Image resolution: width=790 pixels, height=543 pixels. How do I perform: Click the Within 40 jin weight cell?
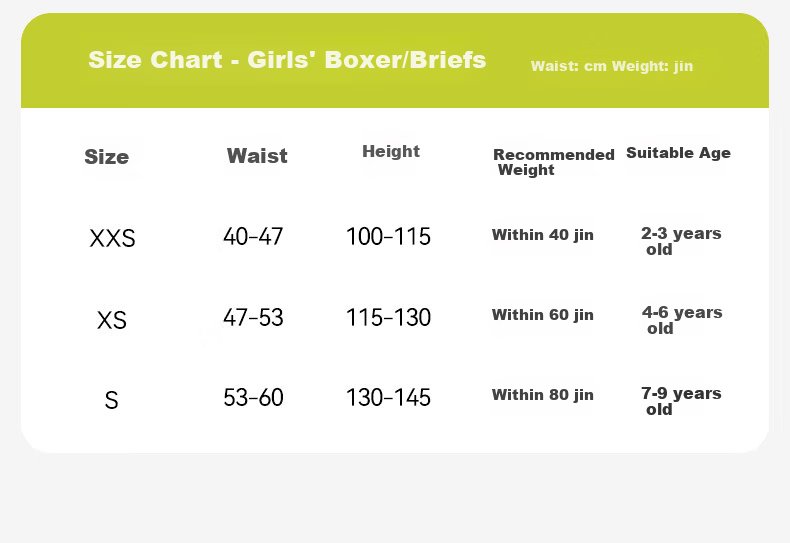[543, 235]
